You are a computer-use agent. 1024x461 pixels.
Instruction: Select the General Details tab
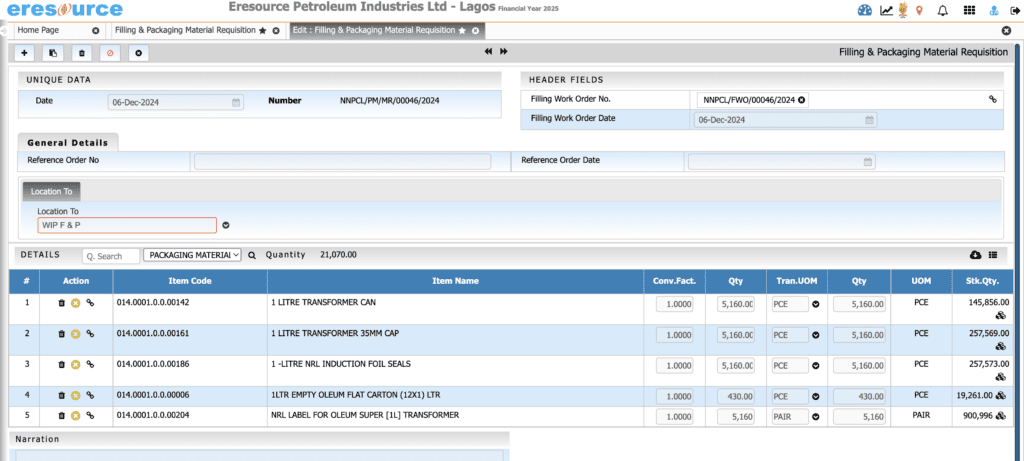tap(68, 143)
